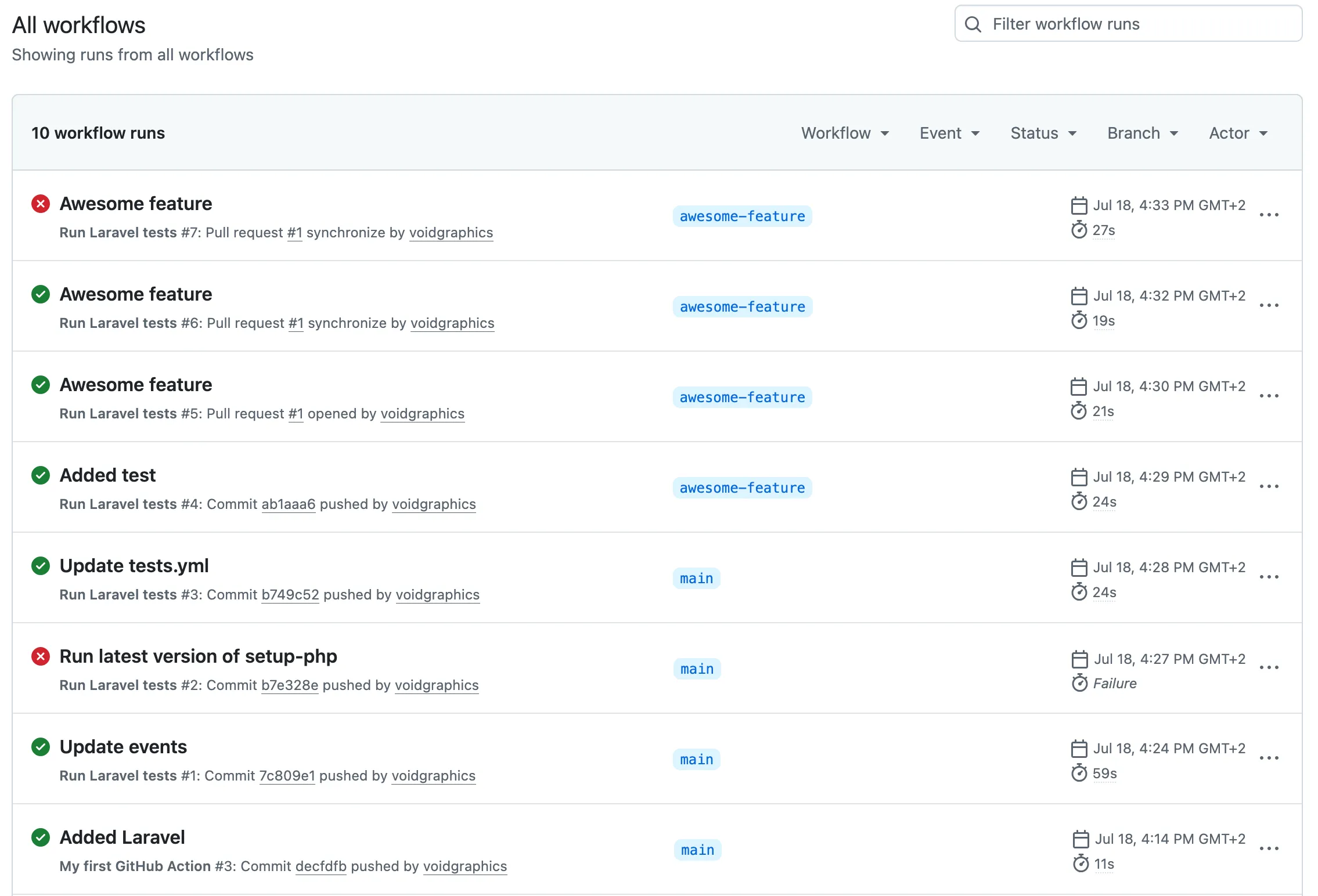
Task: Open Awesome feature run titled for #6
Action: [x=136, y=294]
